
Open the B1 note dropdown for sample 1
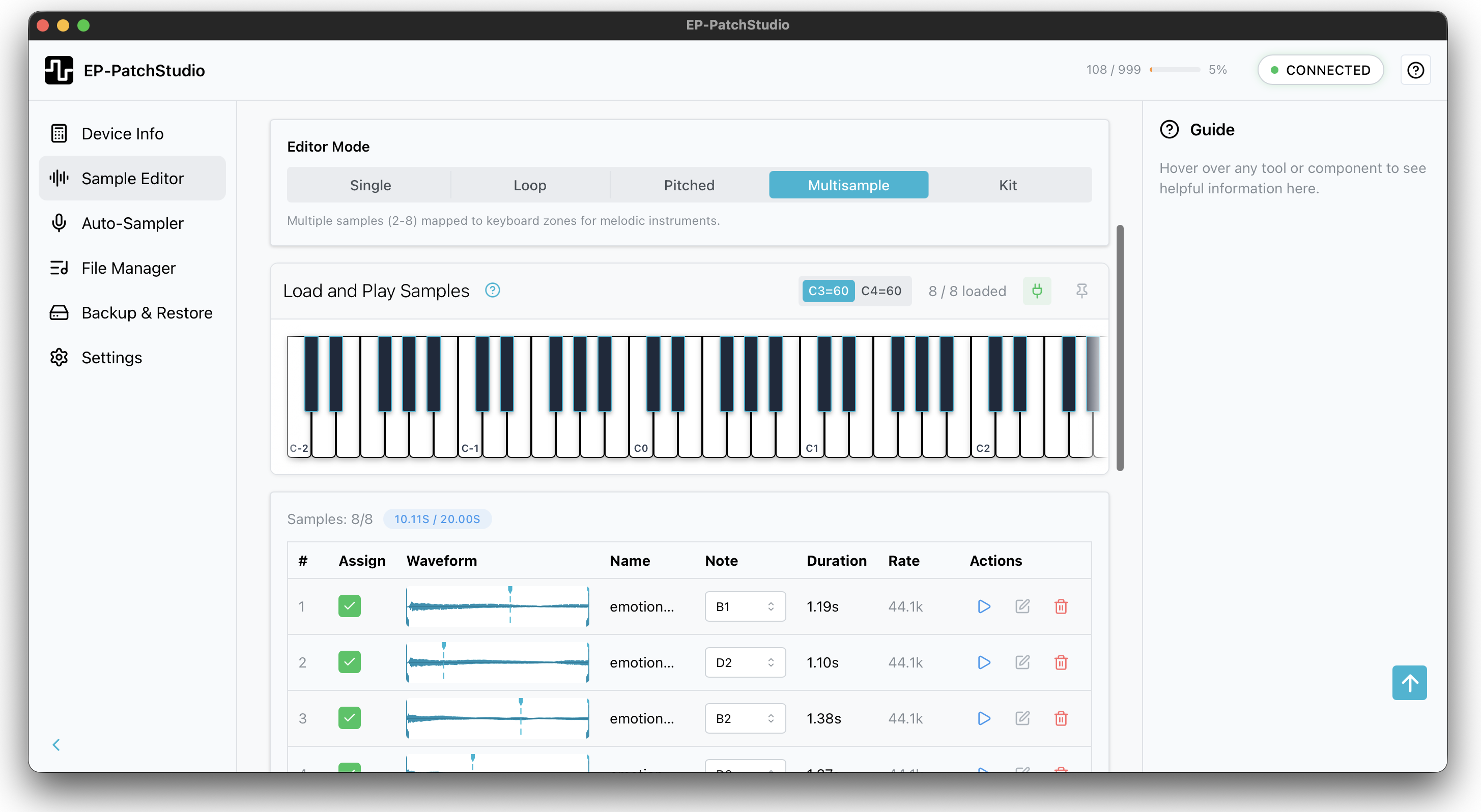coord(745,606)
